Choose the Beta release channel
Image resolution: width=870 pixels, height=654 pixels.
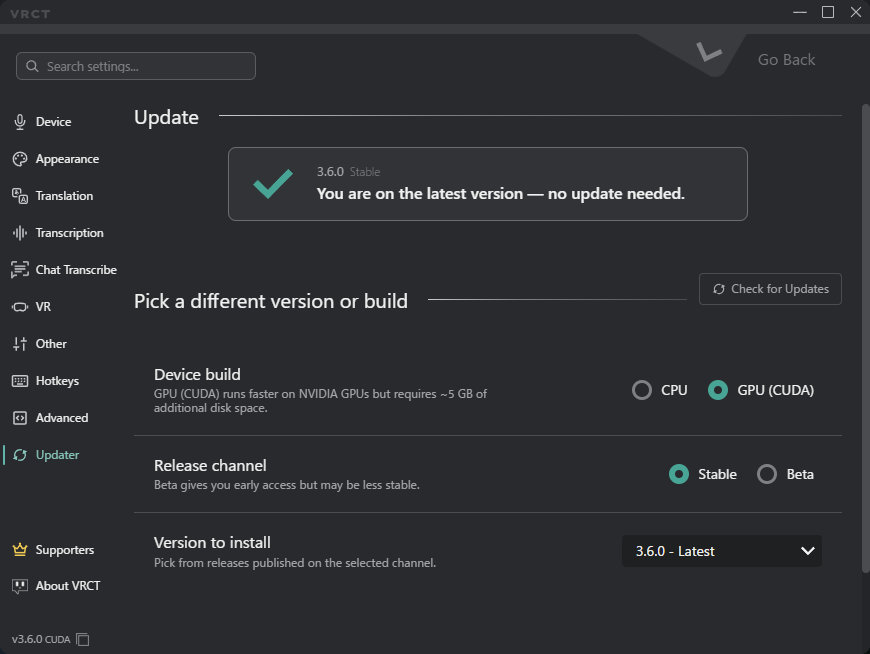767,474
